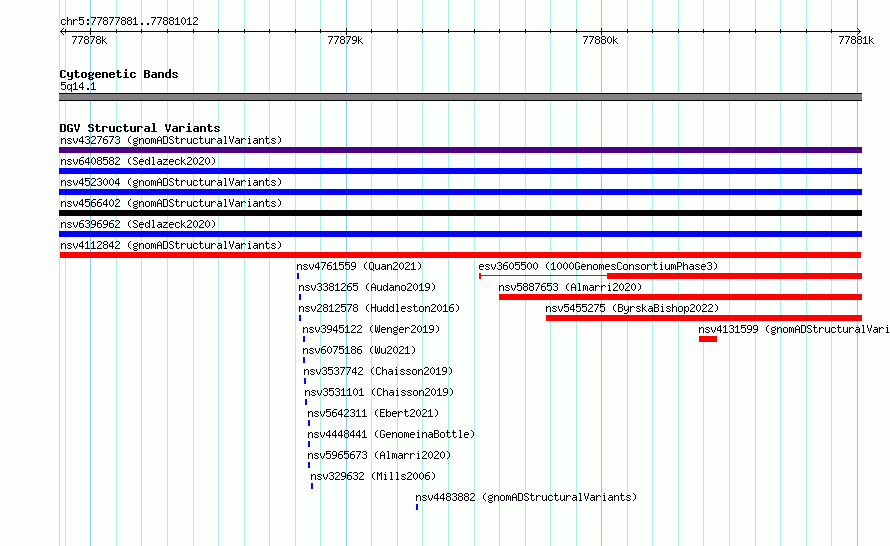Click the blue nsv4523004 variant bar
This screenshot has height=546, width=890.
460,192
